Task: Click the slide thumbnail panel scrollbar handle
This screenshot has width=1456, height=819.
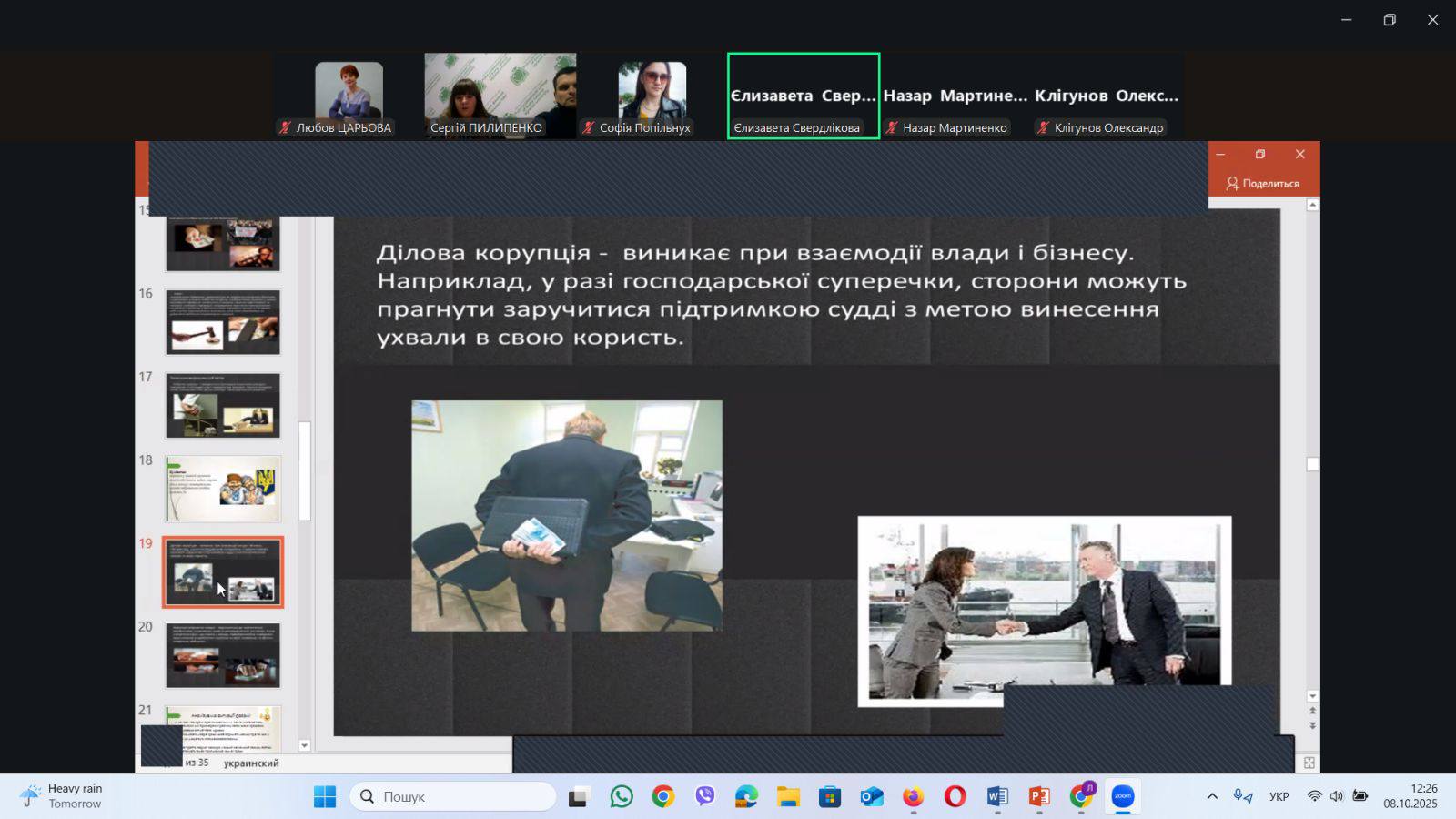Action: pyautogui.click(x=305, y=470)
